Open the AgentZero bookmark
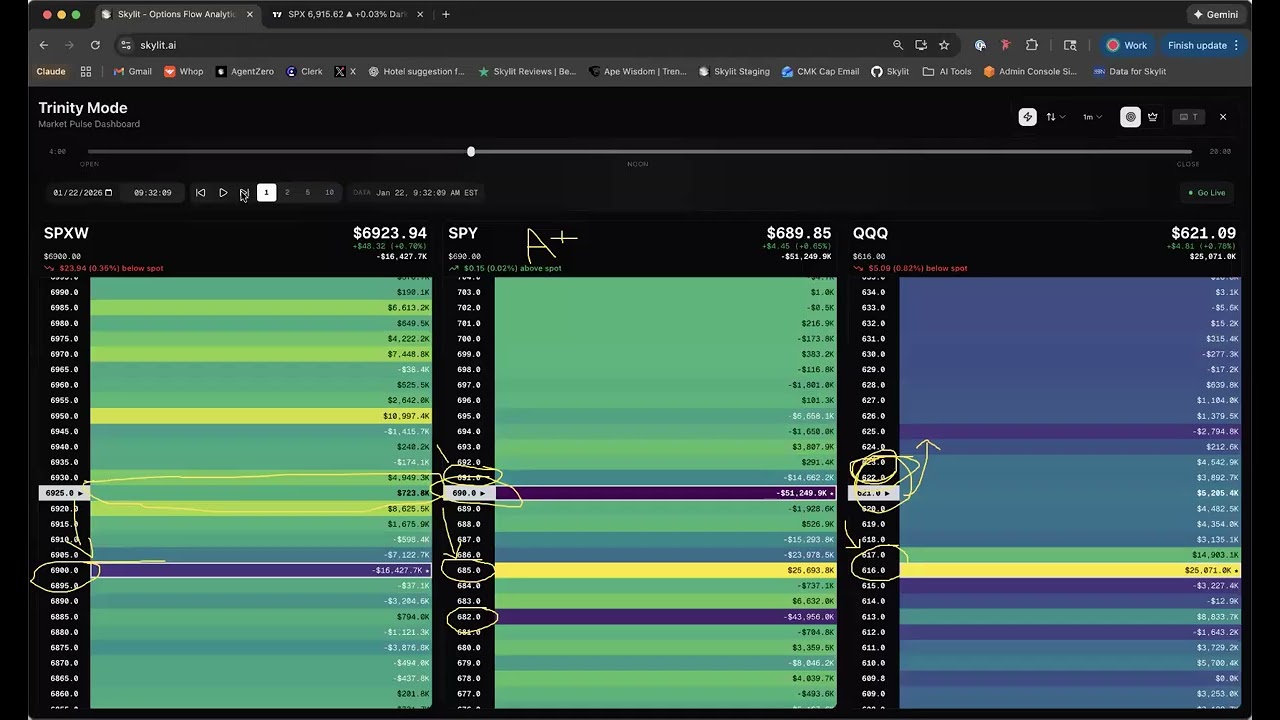The height and width of the screenshot is (720, 1280). pyautogui.click(x=245, y=72)
